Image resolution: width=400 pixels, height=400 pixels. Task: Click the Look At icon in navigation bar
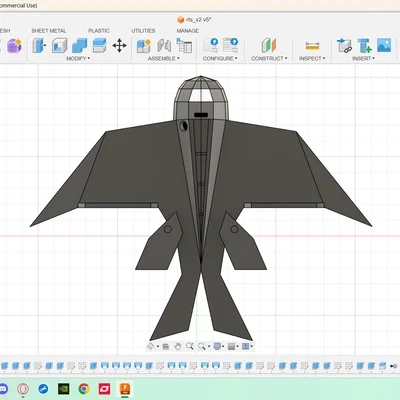pyautogui.click(x=165, y=347)
